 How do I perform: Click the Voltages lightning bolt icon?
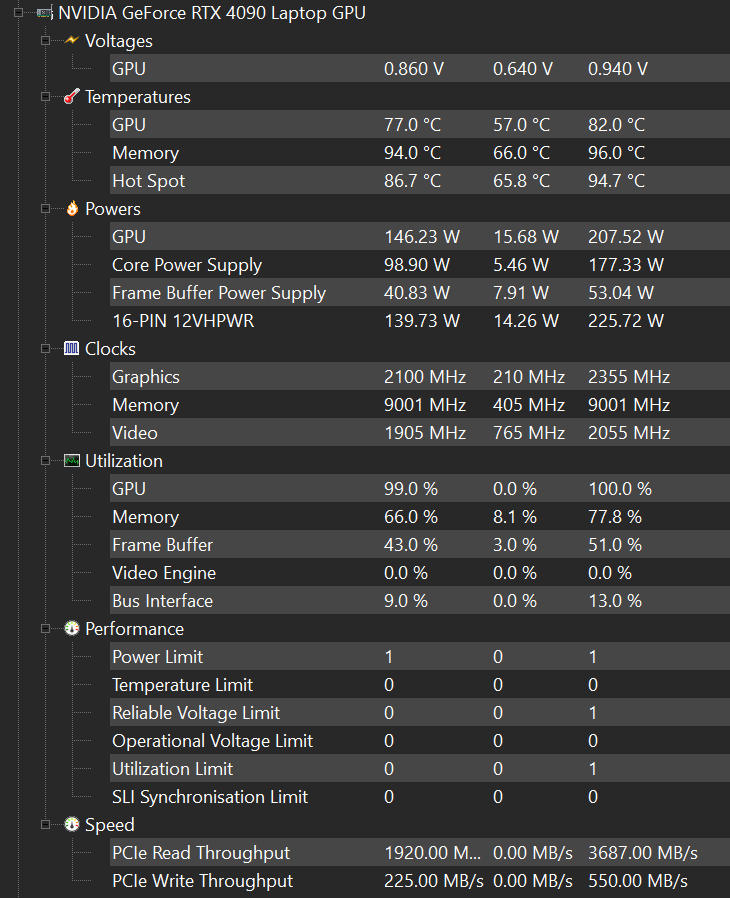[72, 41]
